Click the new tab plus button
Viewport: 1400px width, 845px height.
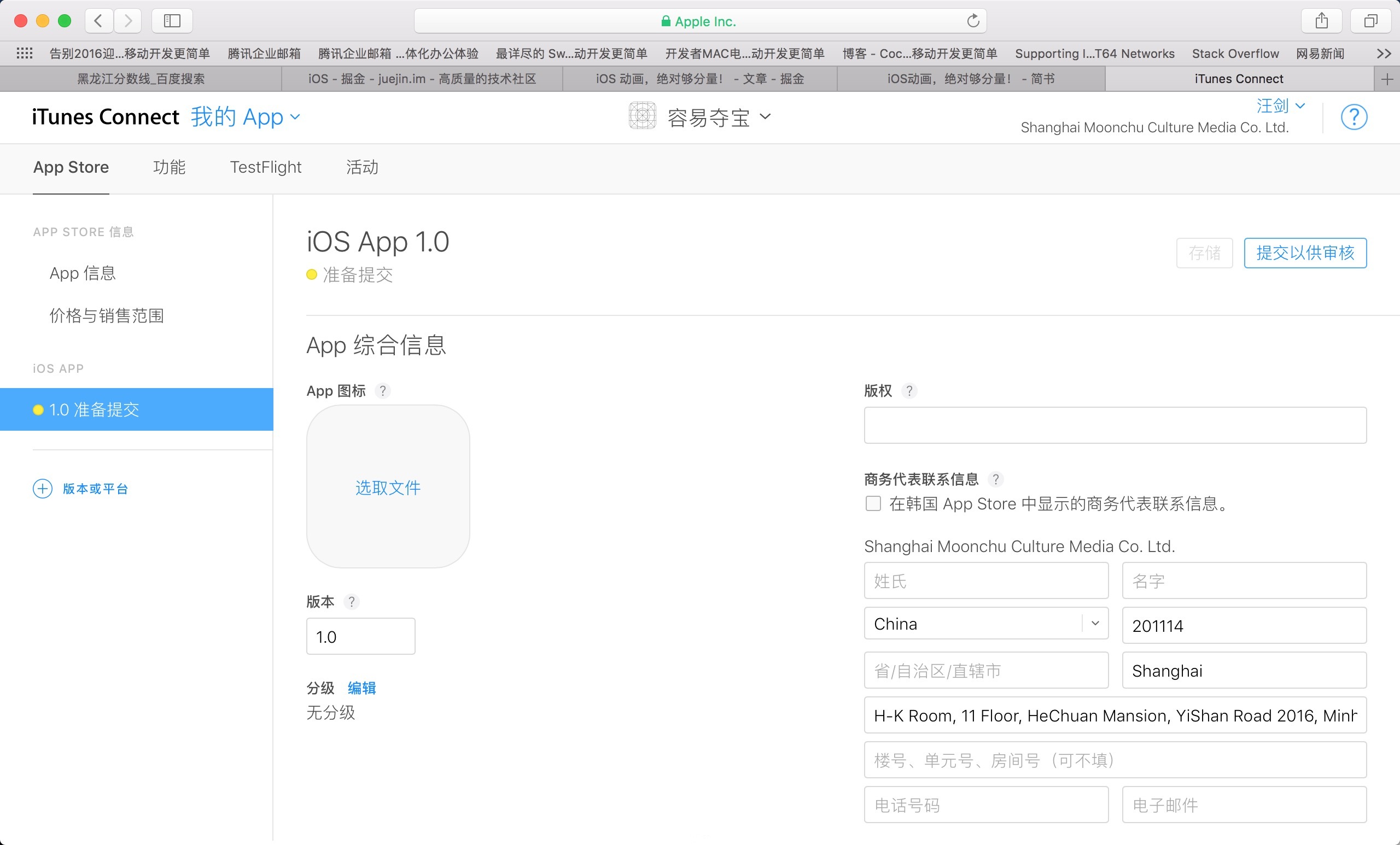pyautogui.click(x=1386, y=79)
